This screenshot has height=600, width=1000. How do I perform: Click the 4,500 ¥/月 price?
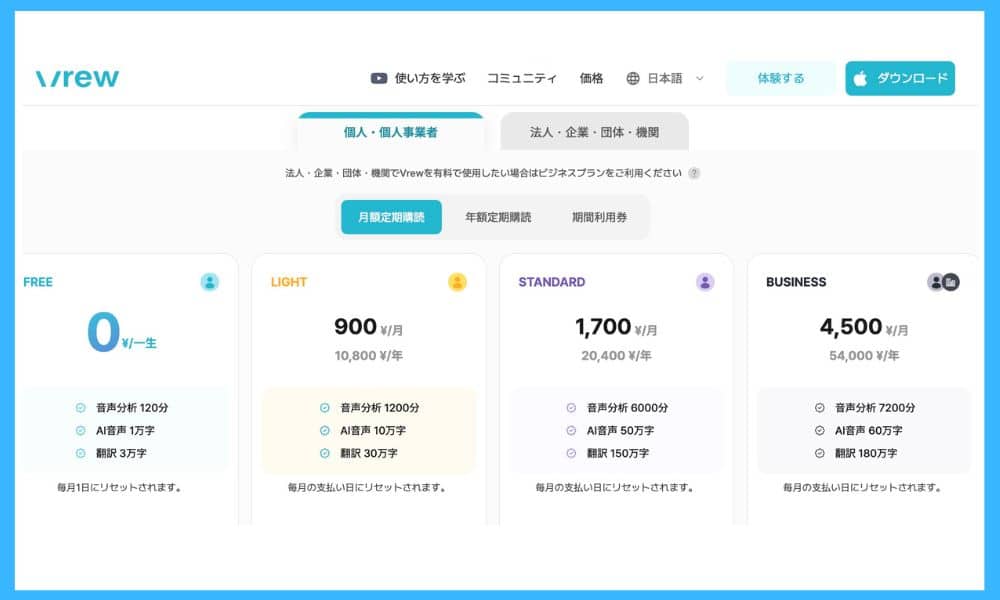pyautogui.click(x=864, y=327)
